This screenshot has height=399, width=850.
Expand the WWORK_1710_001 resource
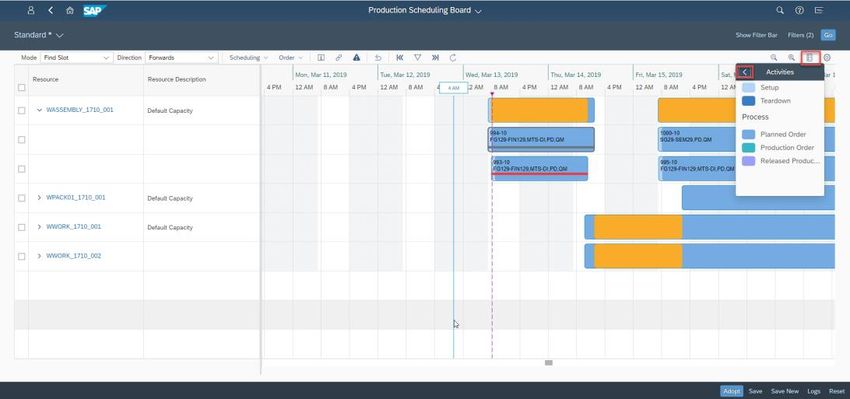(x=39, y=227)
